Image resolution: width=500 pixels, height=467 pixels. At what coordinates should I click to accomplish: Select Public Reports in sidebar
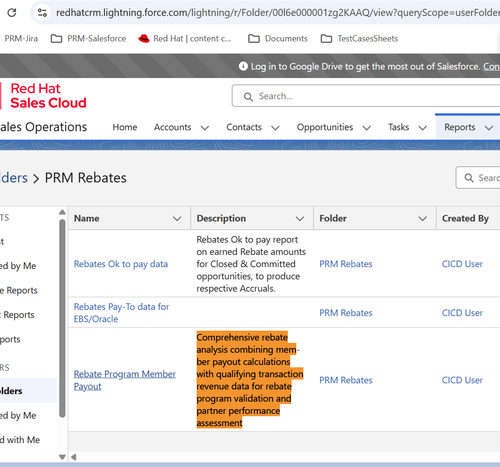17,315
